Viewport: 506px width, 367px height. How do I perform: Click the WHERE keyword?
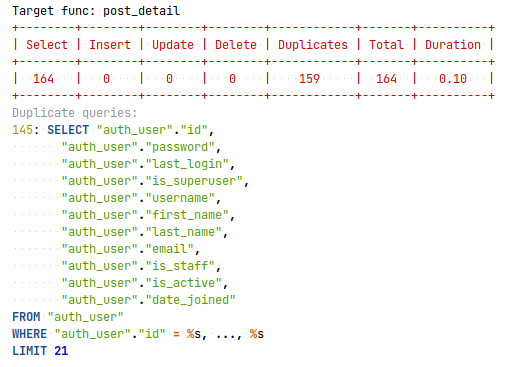(x=29, y=334)
